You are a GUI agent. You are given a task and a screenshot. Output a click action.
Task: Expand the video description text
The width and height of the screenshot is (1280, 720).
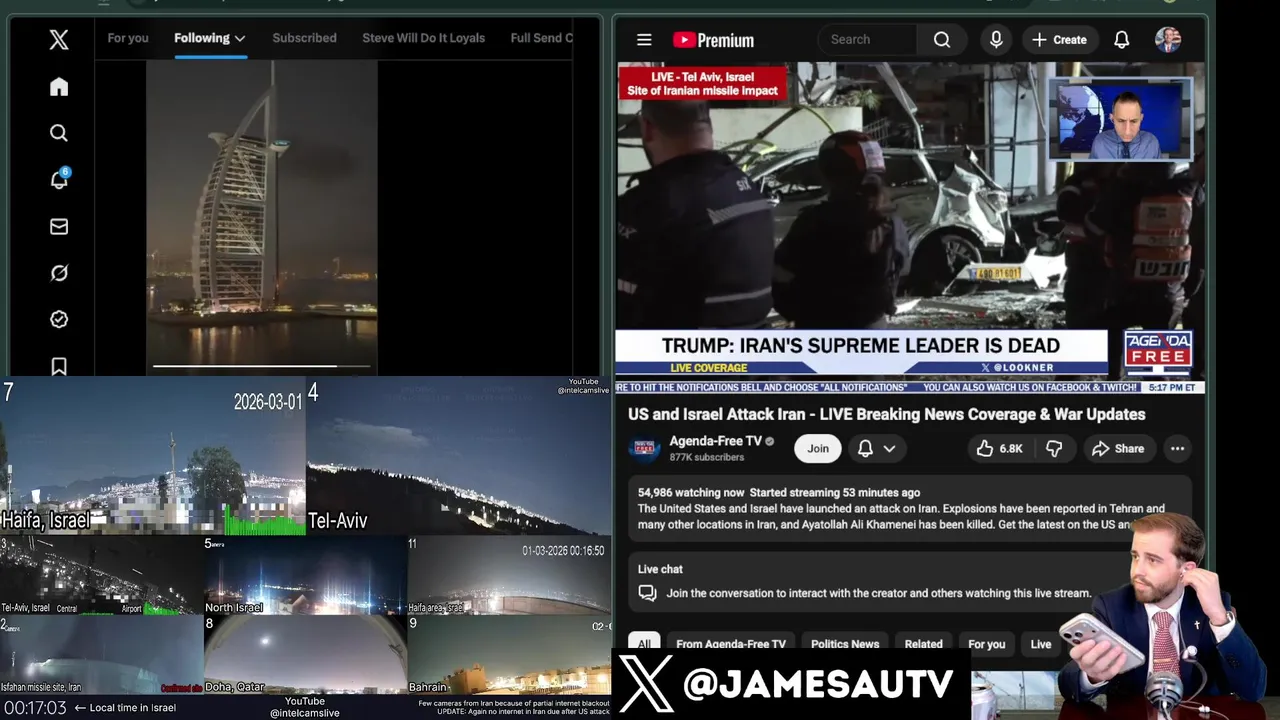click(x=901, y=516)
